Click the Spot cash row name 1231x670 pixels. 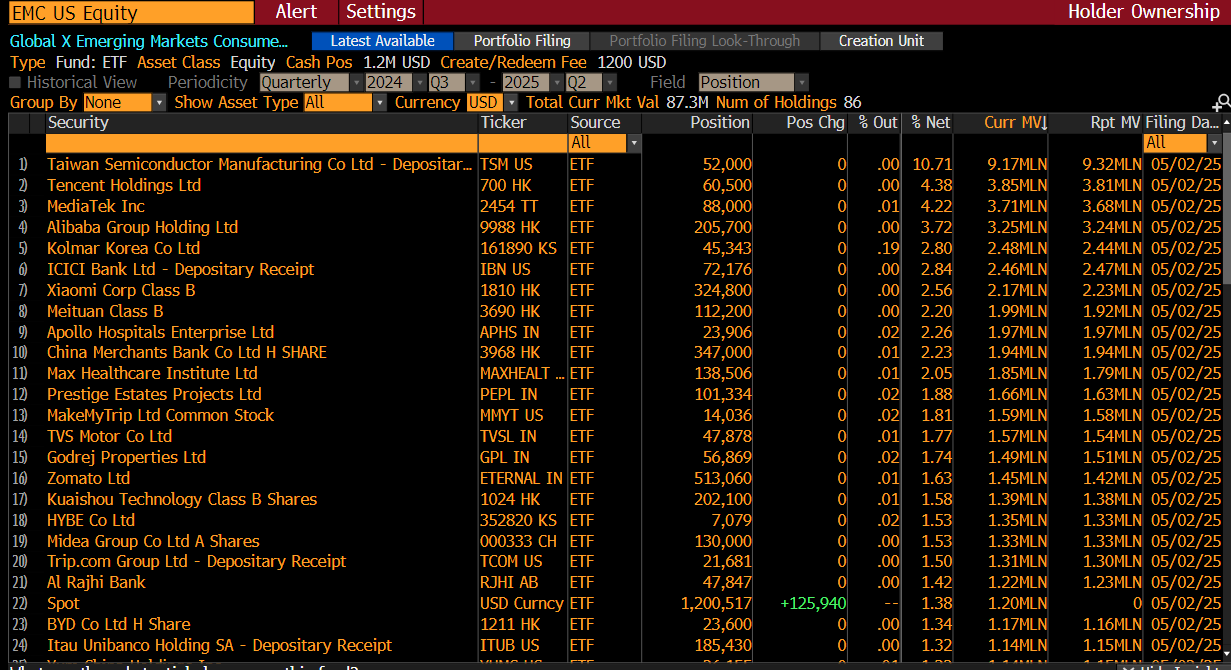[63, 603]
